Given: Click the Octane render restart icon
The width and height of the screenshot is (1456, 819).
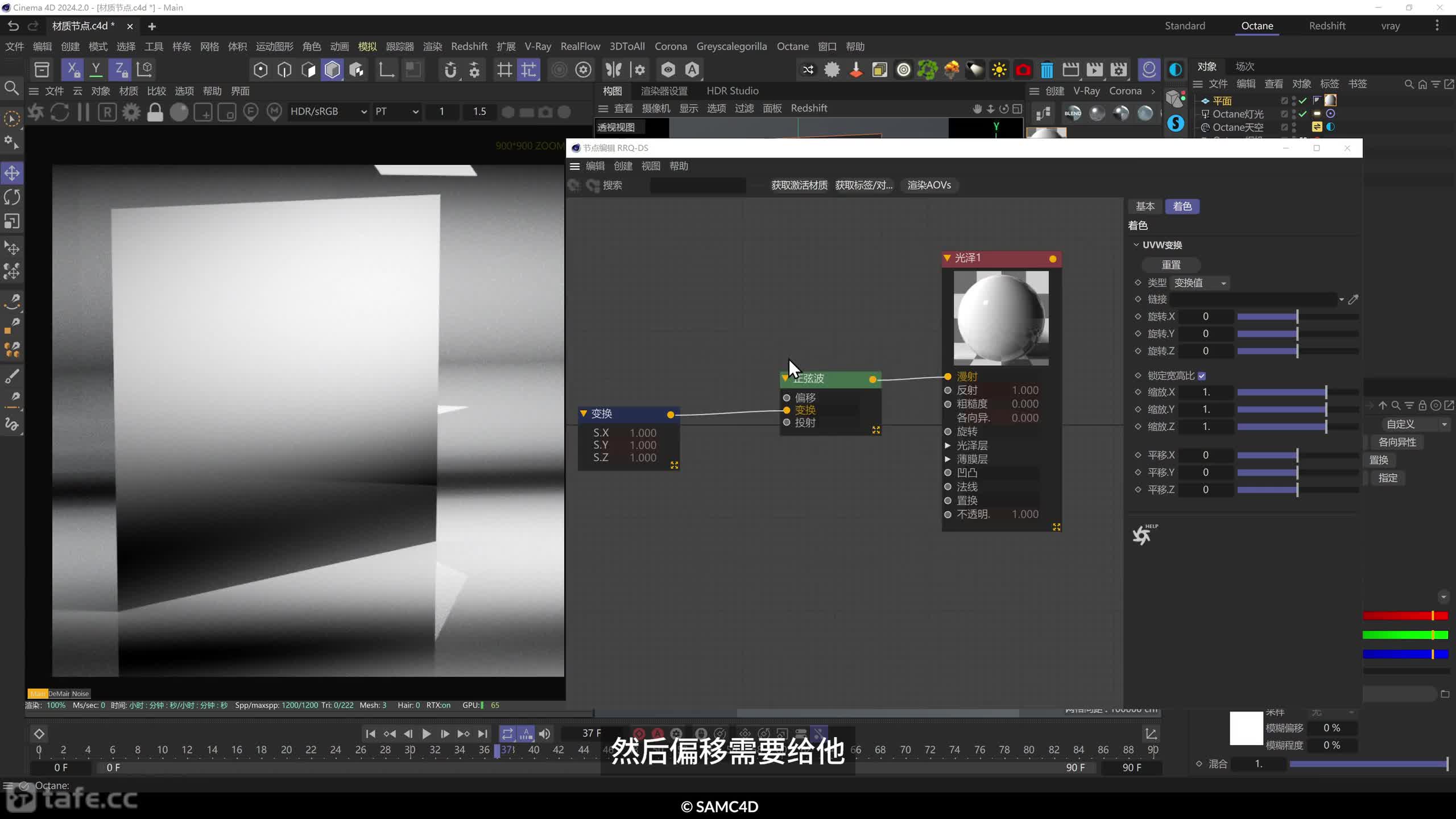Looking at the screenshot, I should click(x=59, y=112).
